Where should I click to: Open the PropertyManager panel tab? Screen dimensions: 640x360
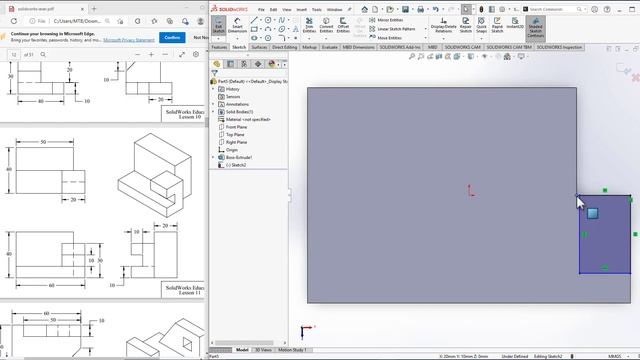[x=230, y=64]
